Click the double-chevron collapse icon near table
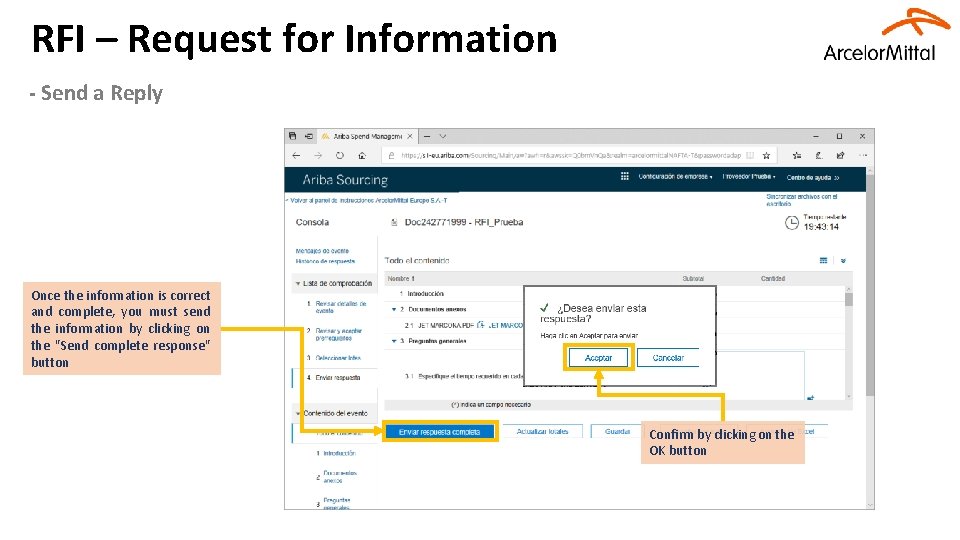The width and height of the screenshot is (960, 540). (x=843, y=260)
